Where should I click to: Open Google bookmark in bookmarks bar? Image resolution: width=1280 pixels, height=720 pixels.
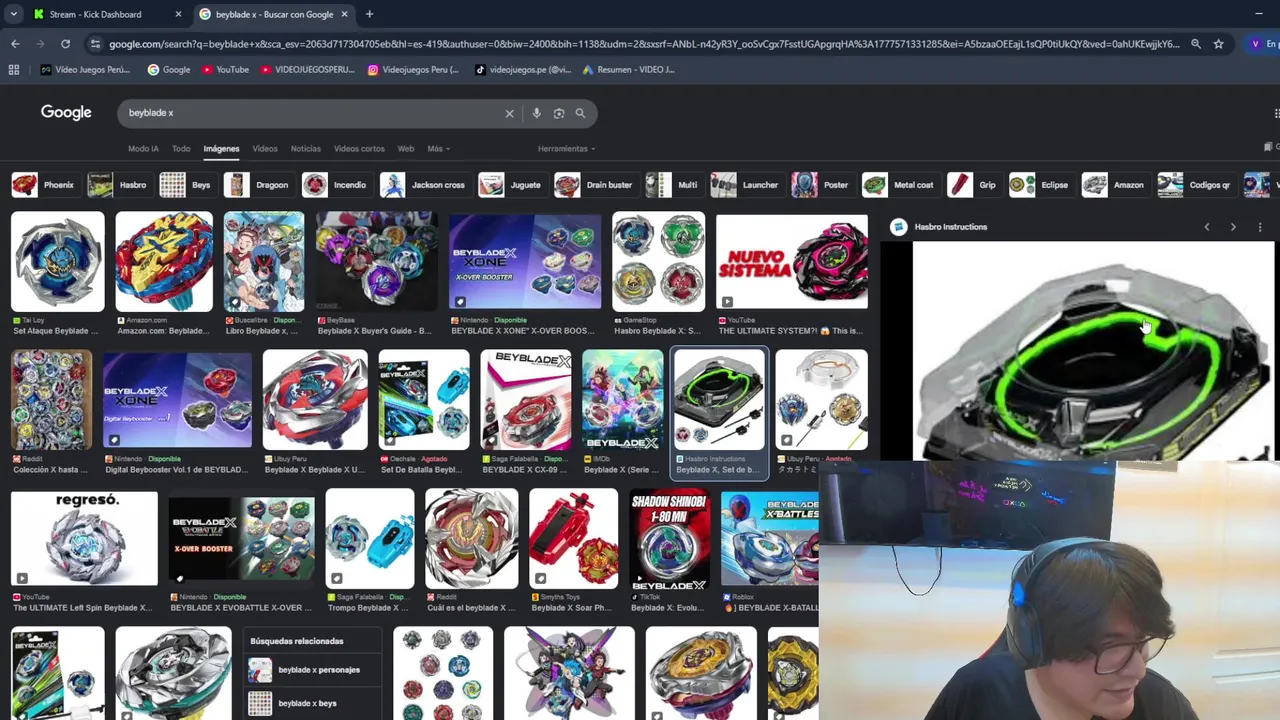pos(169,70)
